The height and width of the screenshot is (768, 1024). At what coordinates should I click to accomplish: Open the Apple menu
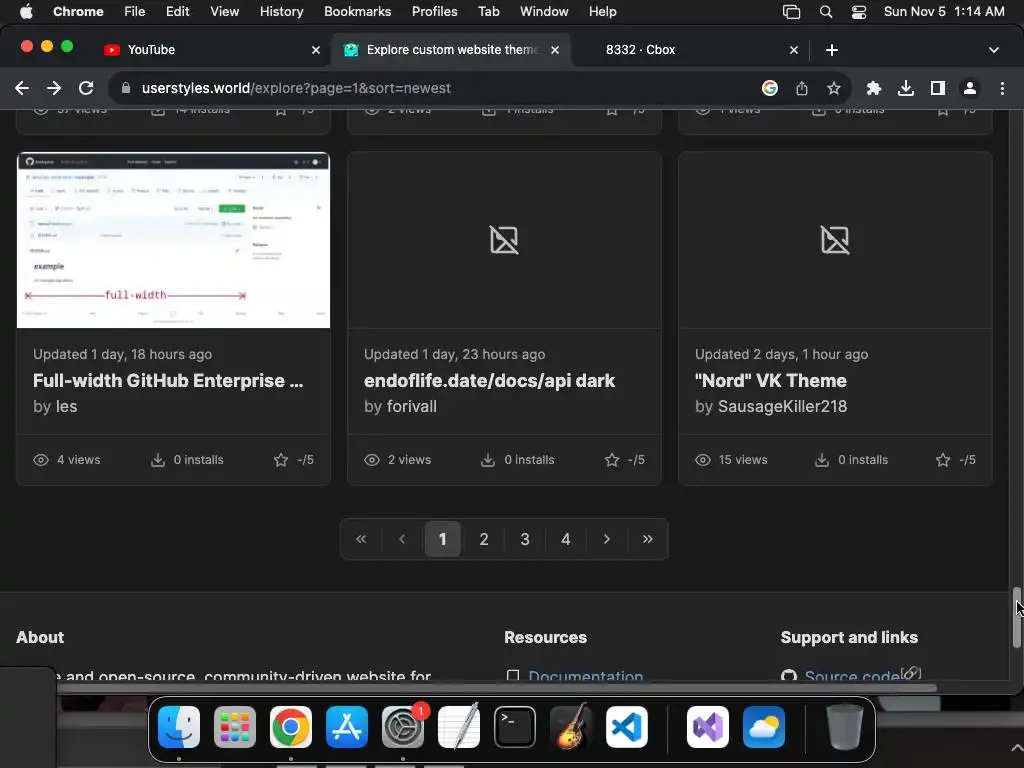tap(26, 12)
